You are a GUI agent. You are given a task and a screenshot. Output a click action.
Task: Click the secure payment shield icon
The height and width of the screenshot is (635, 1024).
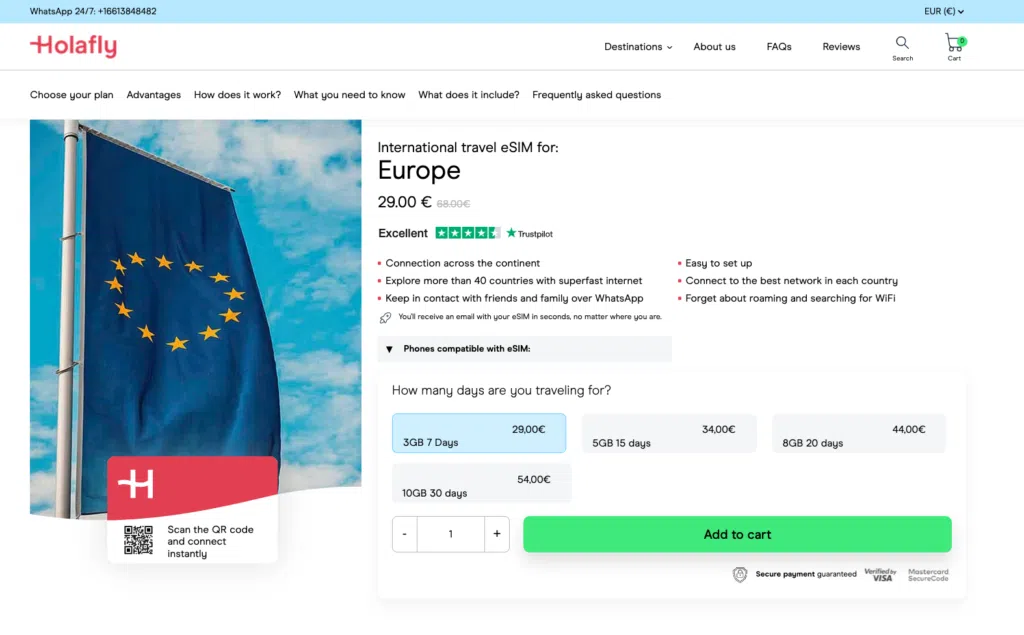tap(740, 574)
